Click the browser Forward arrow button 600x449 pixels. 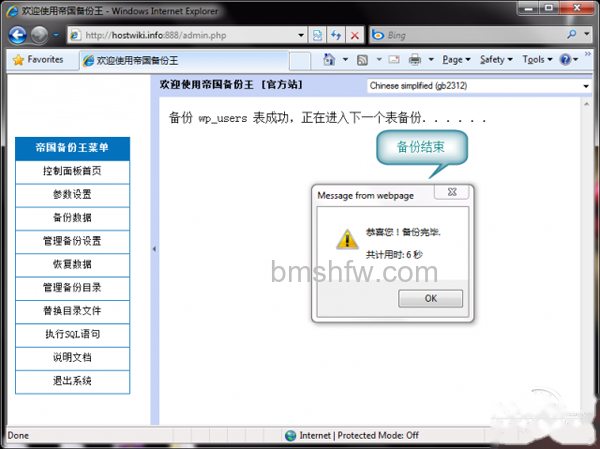pos(39,35)
